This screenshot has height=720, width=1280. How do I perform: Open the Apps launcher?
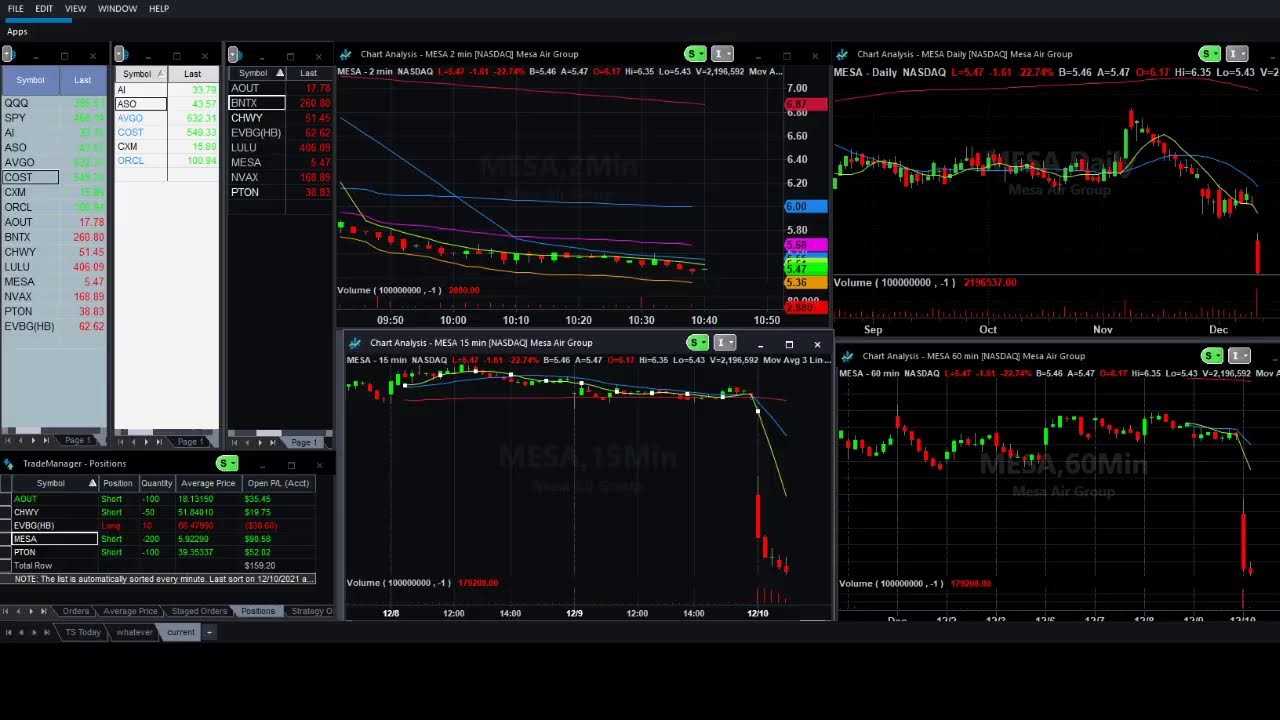[x=17, y=32]
